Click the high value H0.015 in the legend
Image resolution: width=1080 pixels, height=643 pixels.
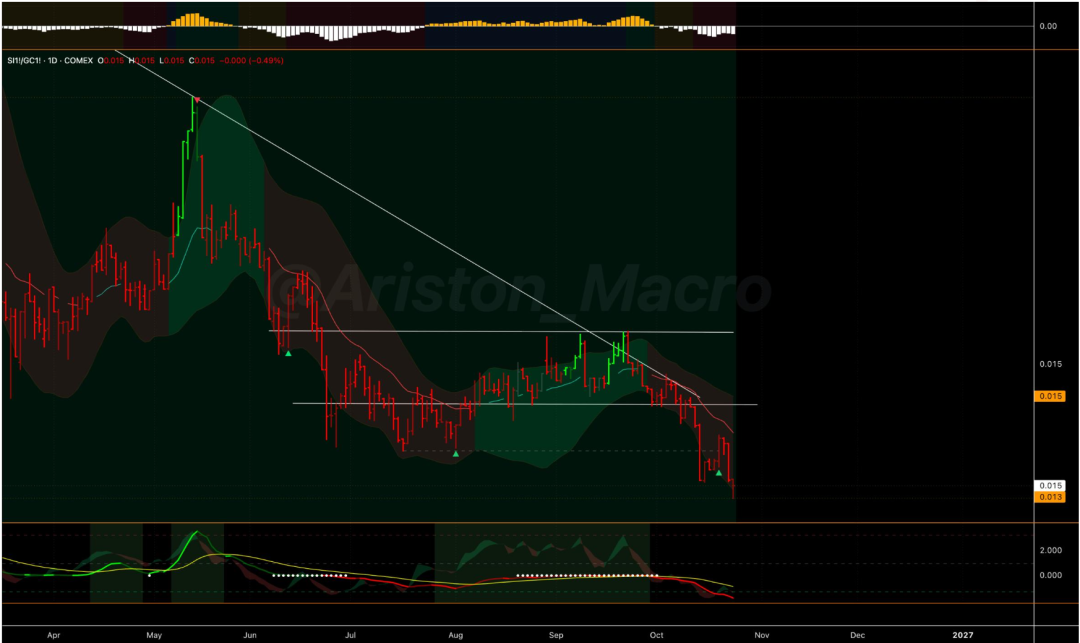(143, 61)
